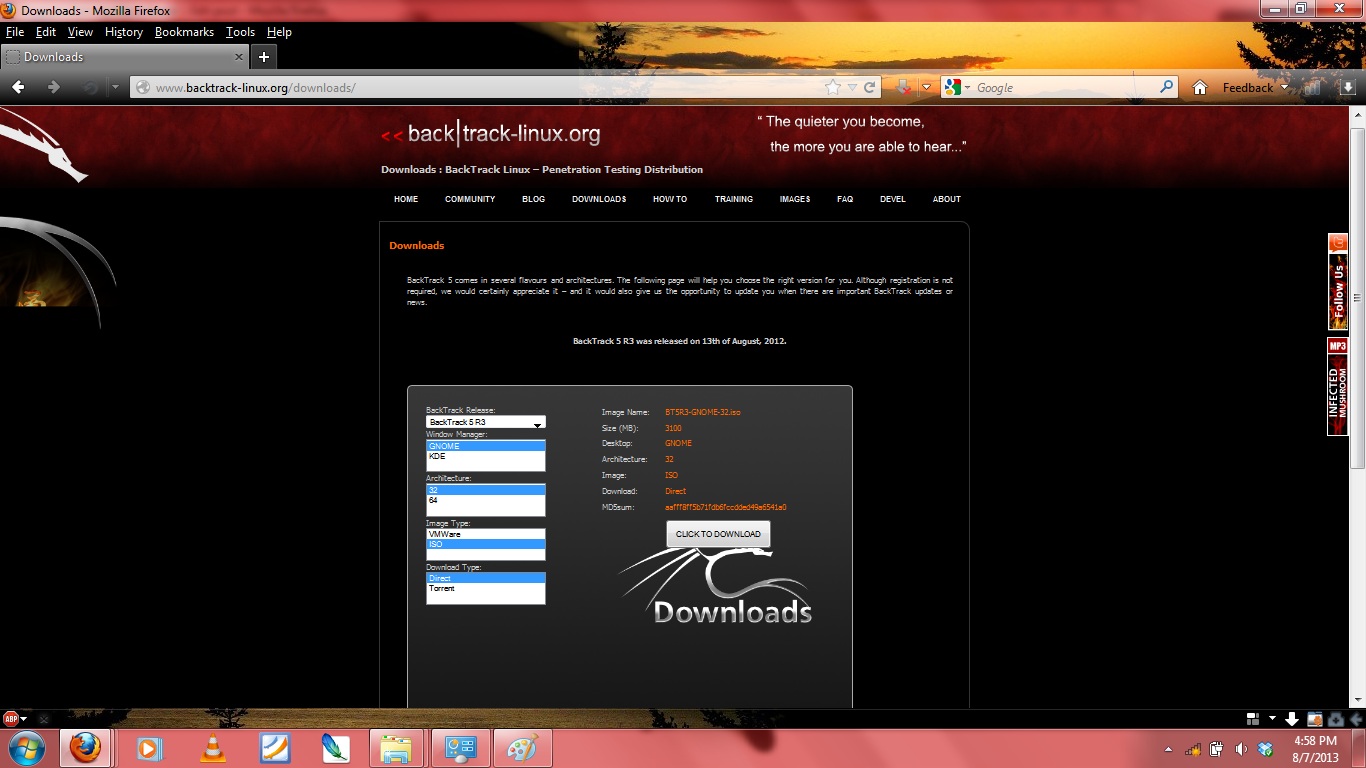
Task: Click the taskbar clock showing 4:58 PM
Action: pyautogui.click(x=1315, y=749)
